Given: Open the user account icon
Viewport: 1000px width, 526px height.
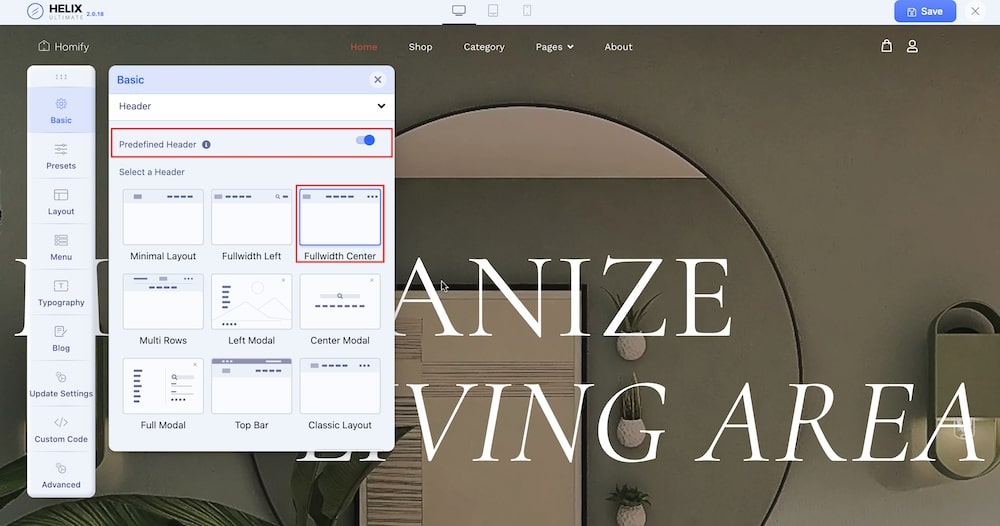Looking at the screenshot, I should (913, 47).
